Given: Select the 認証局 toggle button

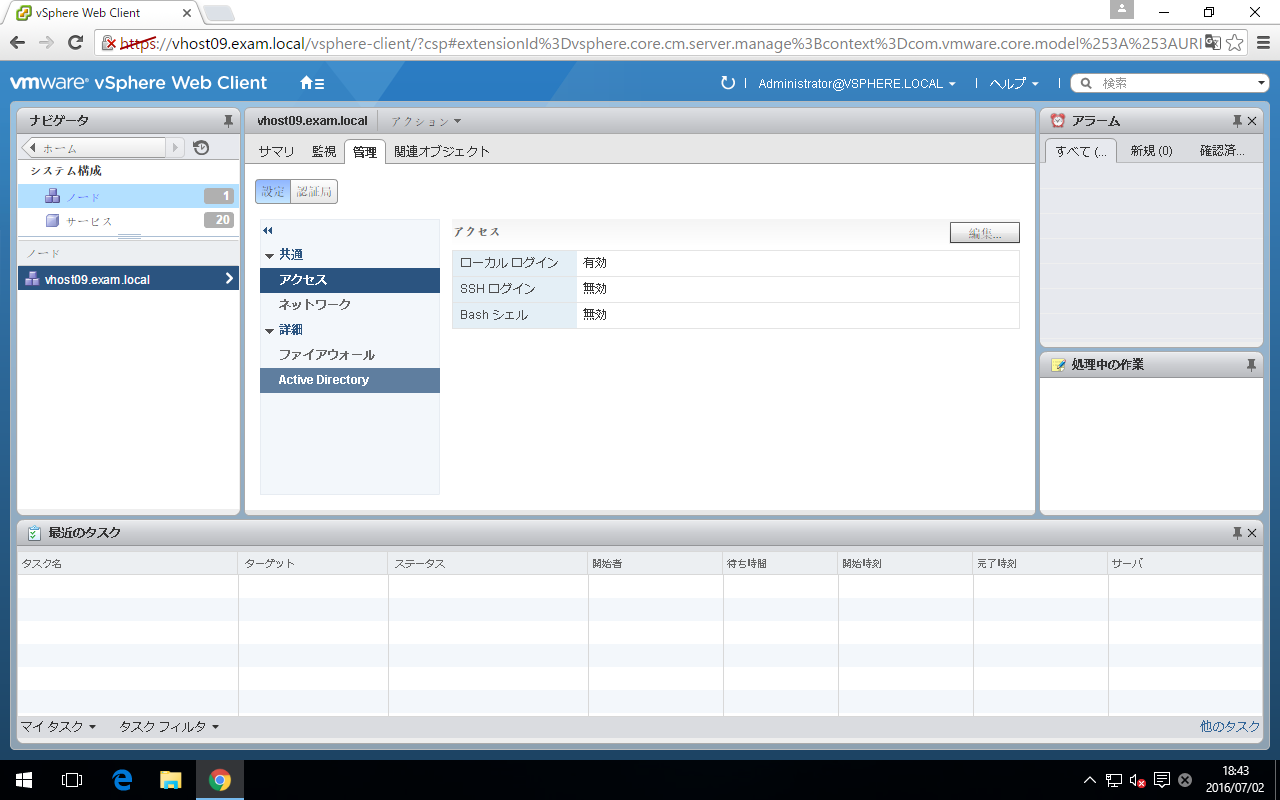Looking at the screenshot, I should click(314, 192).
